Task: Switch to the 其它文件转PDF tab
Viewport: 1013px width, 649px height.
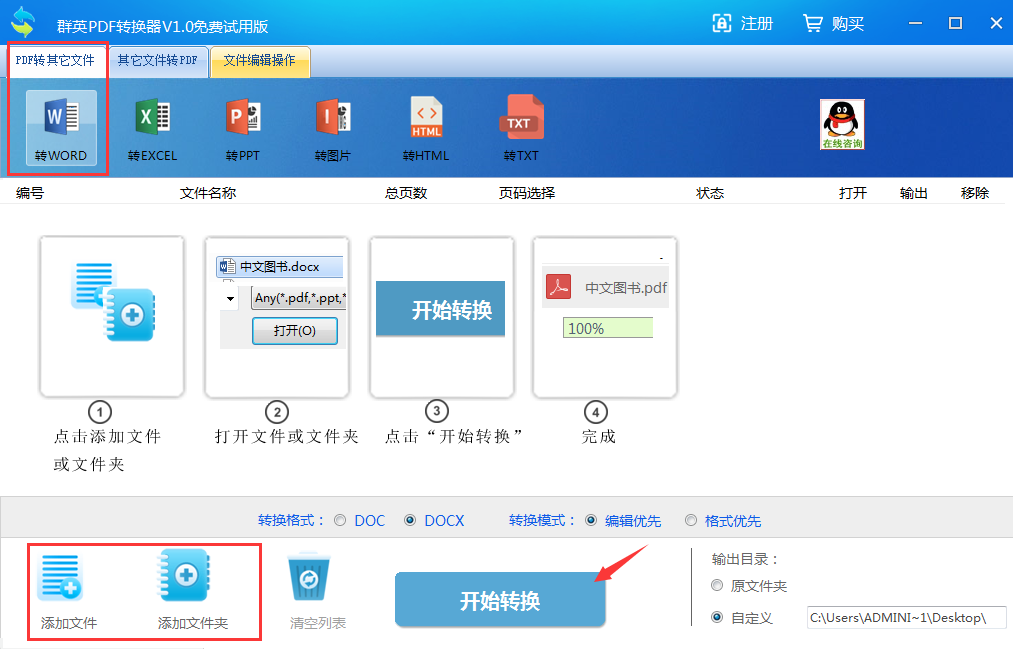Action: [x=158, y=61]
